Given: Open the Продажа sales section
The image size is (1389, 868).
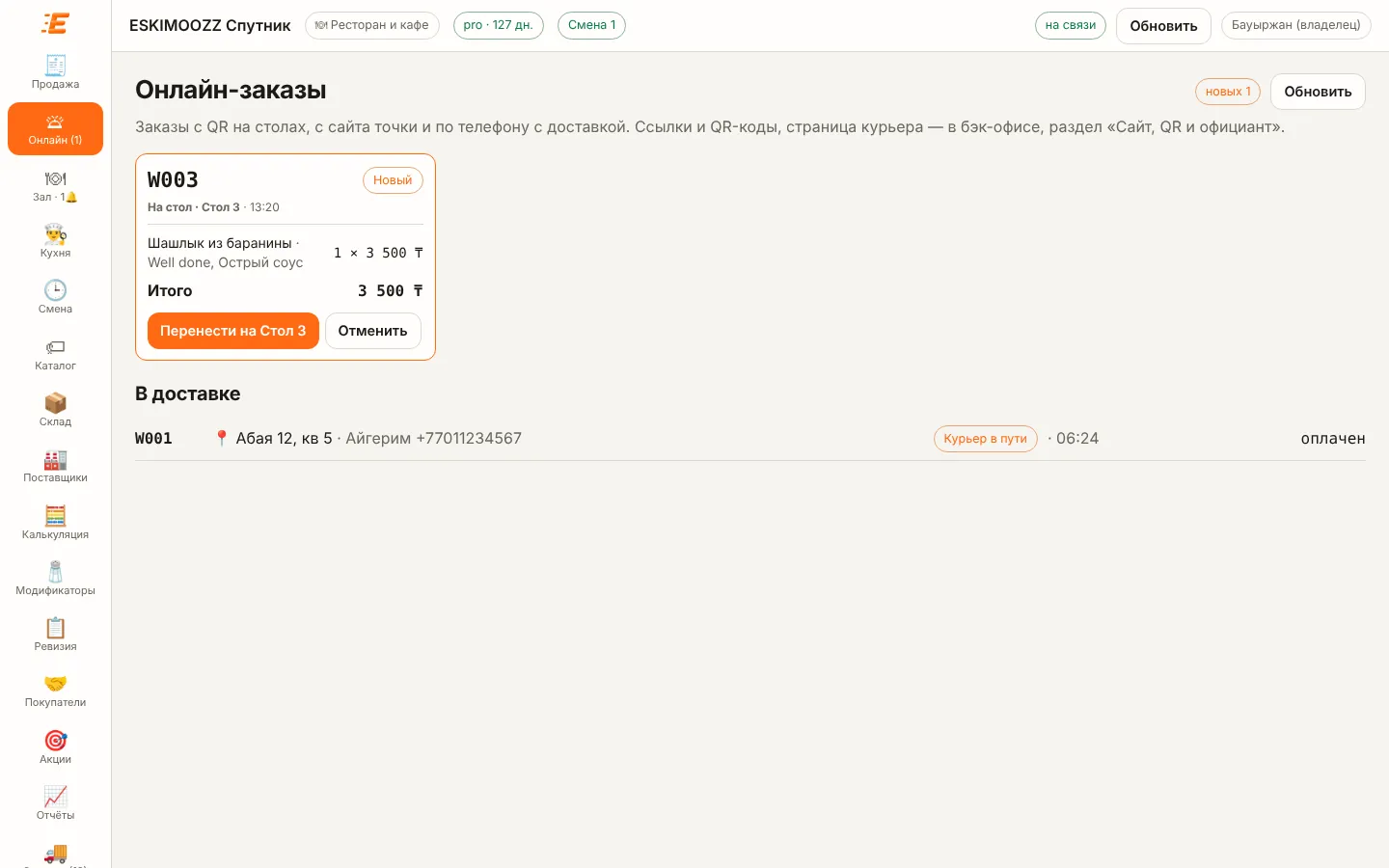Looking at the screenshot, I should [x=55, y=72].
